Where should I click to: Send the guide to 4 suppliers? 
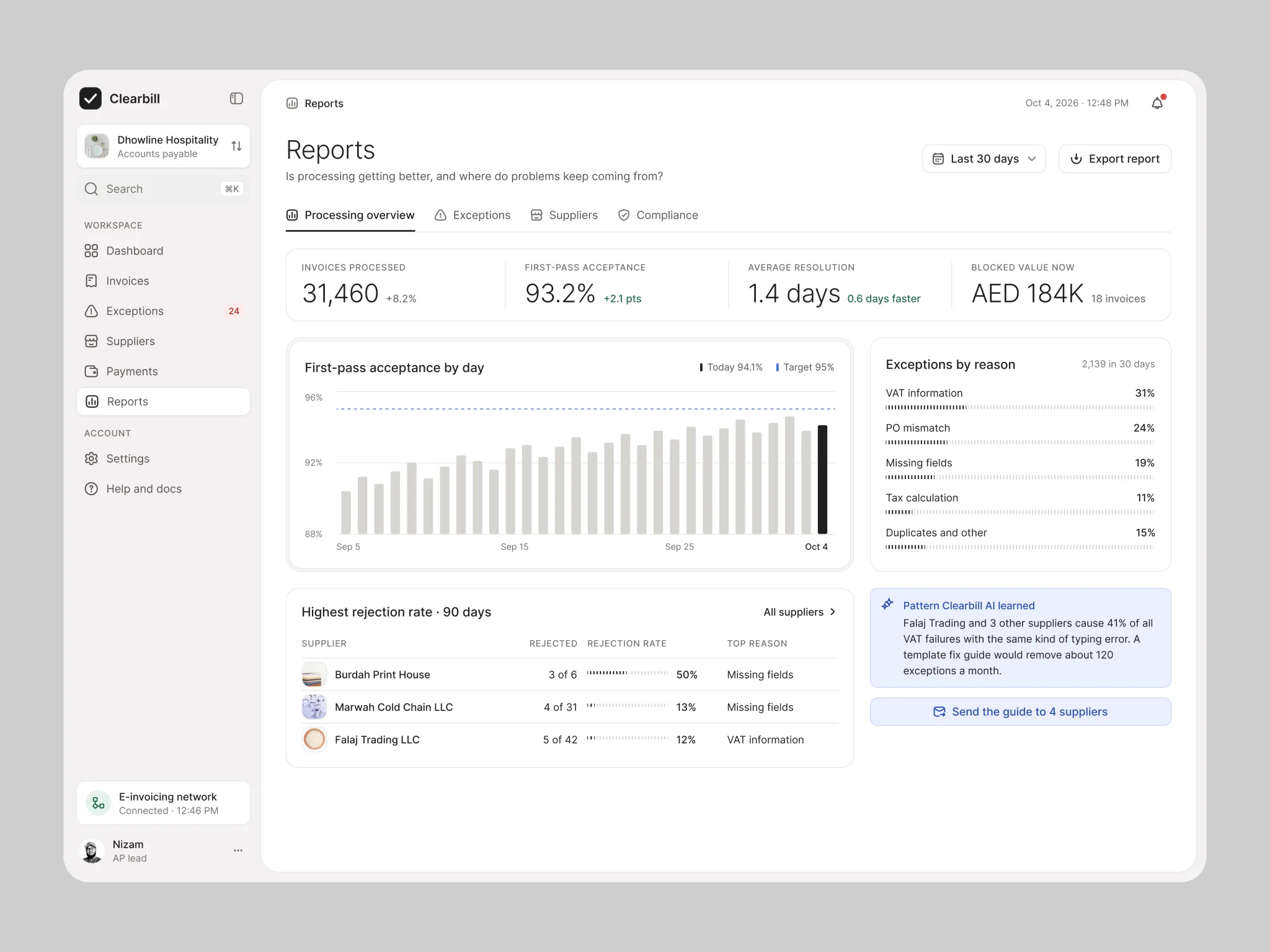pos(1021,712)
